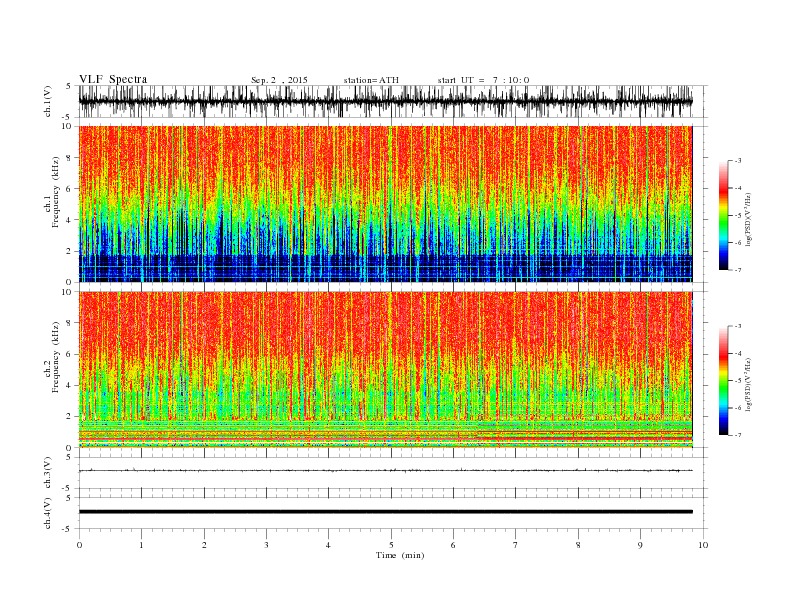Click the "-3" value on ch.1 color bar
The width and height of the screenshot is (792, 612).
[x=738, y=161]
